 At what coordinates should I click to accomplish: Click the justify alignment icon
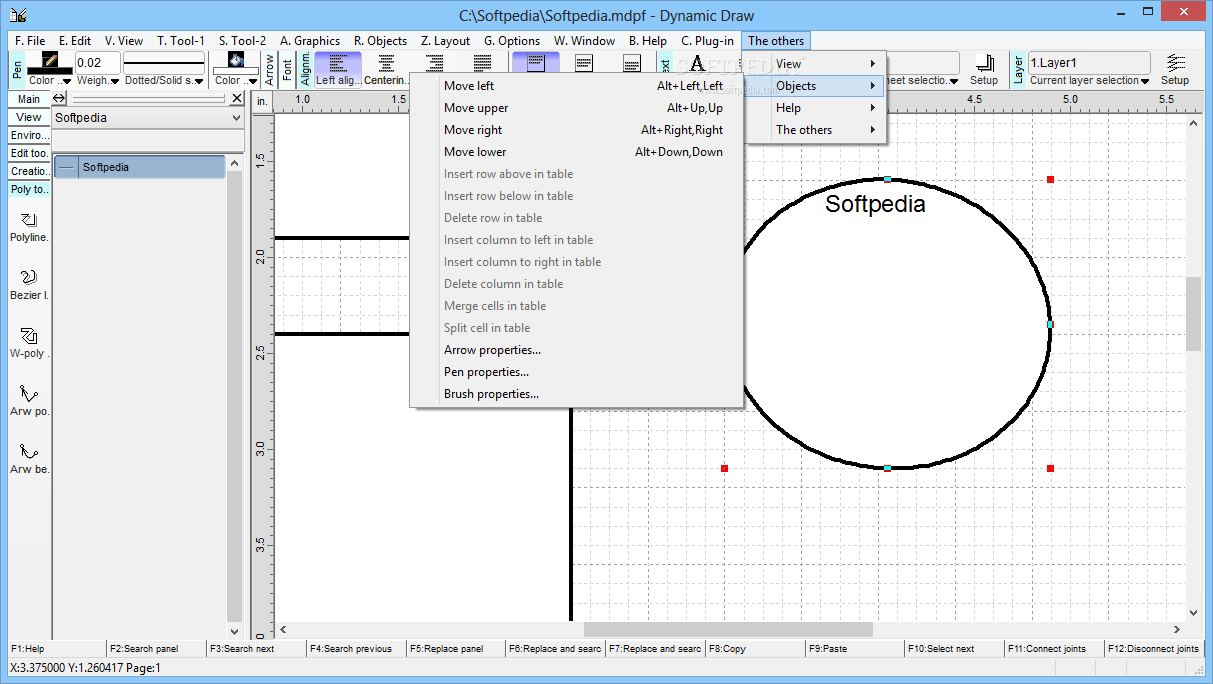pos(483,64)
